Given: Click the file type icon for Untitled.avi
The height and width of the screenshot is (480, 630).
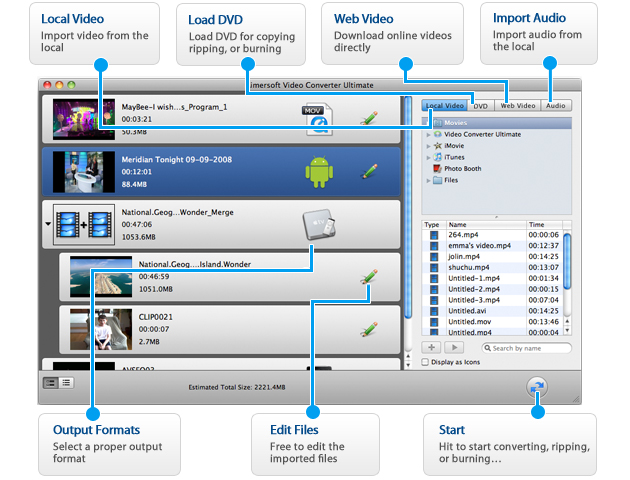Looking at the screenshot, I should pyautogui.click(x=434, y=311).
